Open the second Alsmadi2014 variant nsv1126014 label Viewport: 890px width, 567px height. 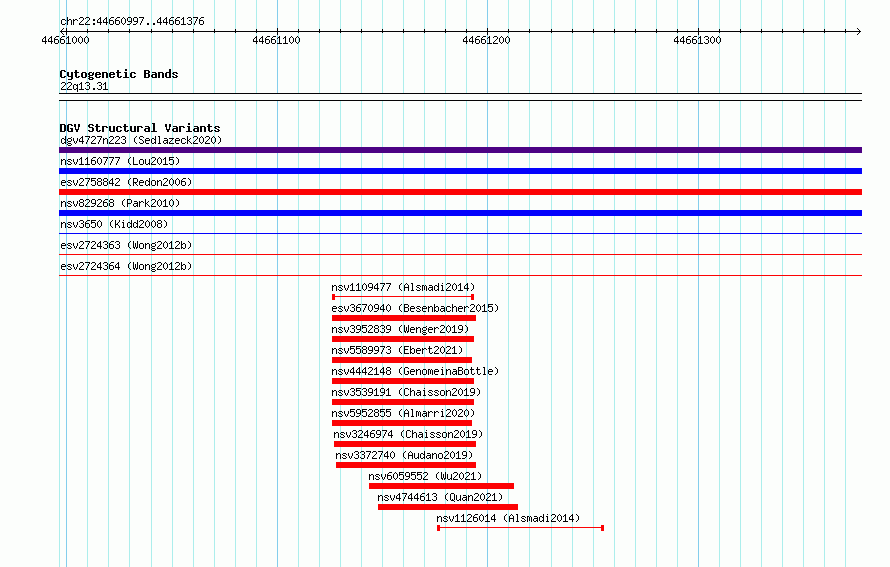pyautogui.click(x=508, y=518)
